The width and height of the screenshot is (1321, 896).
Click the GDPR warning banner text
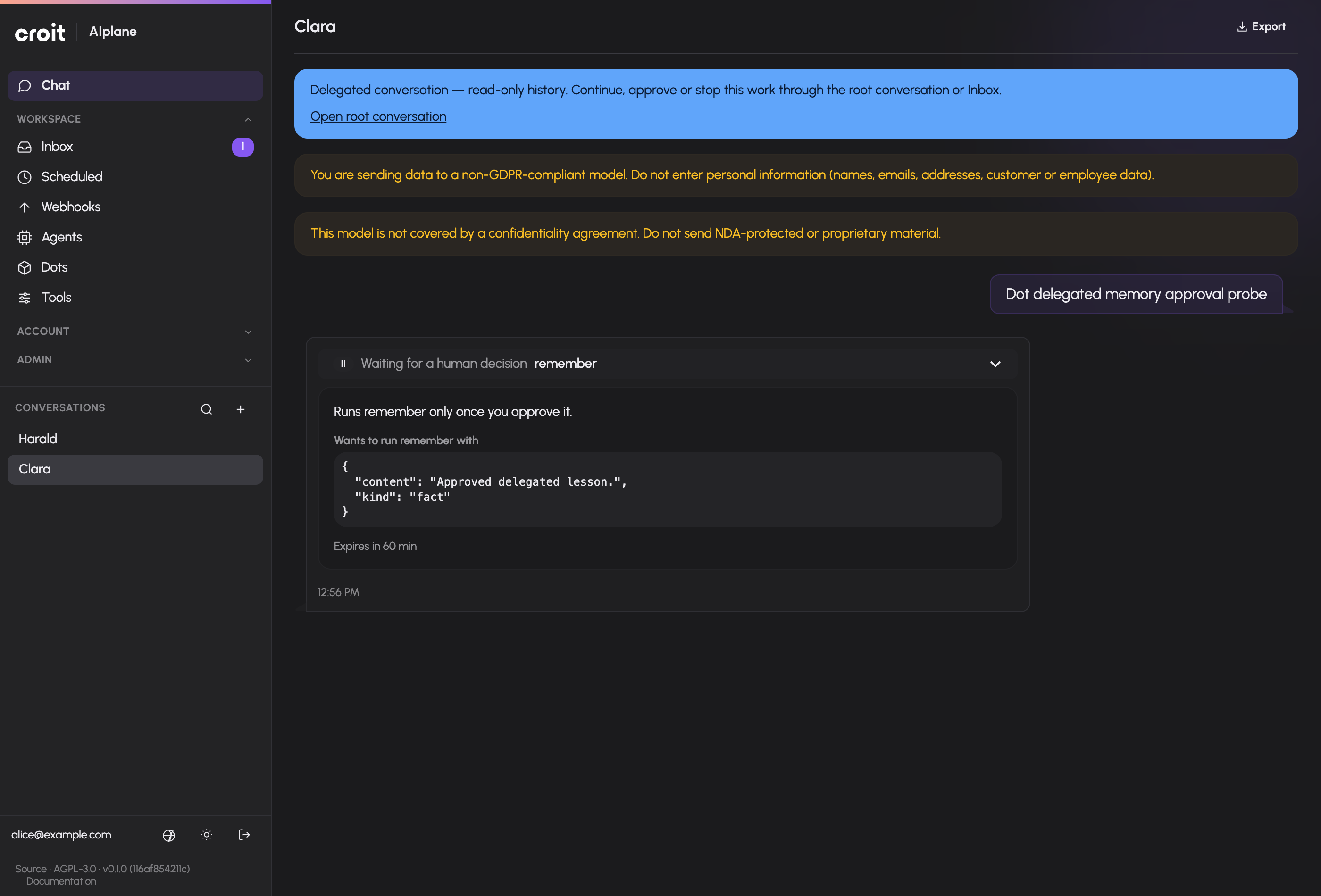(x=732, y=175)
